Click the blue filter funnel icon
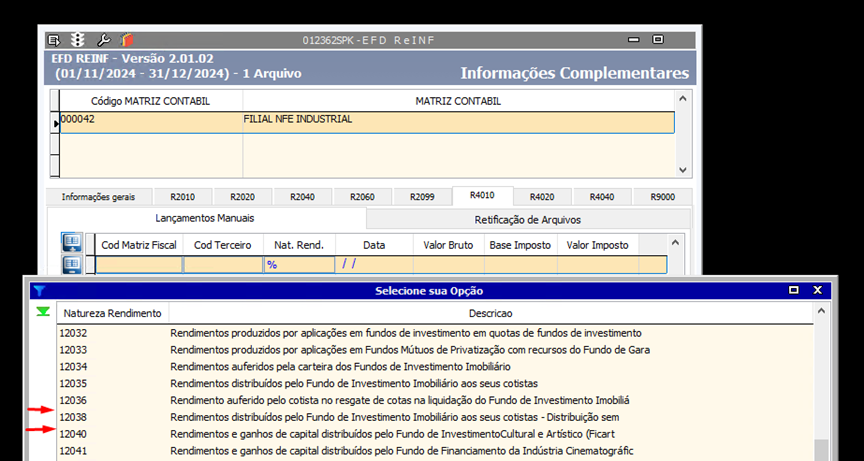 click(x=38, y=290)
